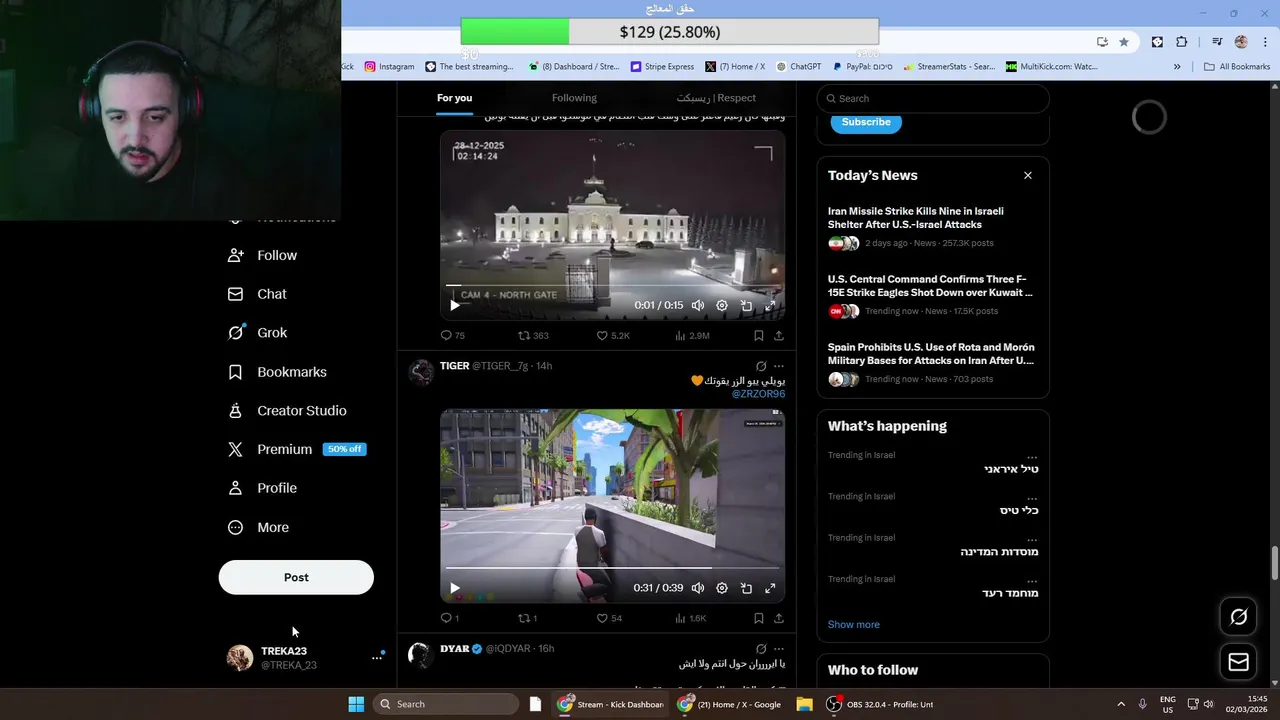Open settings gear on North Gate video
Image resolution: width=1280 pixels, height=720 pixels.
722,305
